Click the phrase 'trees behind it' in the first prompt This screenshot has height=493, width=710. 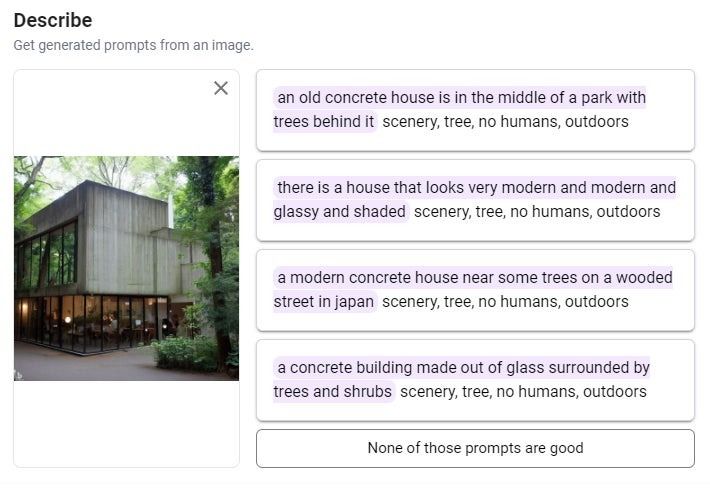[324, 122]
